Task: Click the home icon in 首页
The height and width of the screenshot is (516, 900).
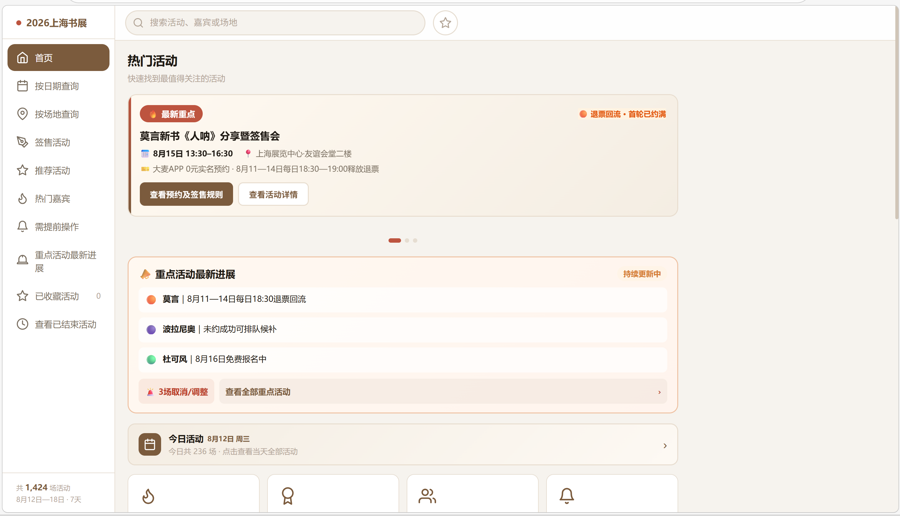Action: point(22,57)
